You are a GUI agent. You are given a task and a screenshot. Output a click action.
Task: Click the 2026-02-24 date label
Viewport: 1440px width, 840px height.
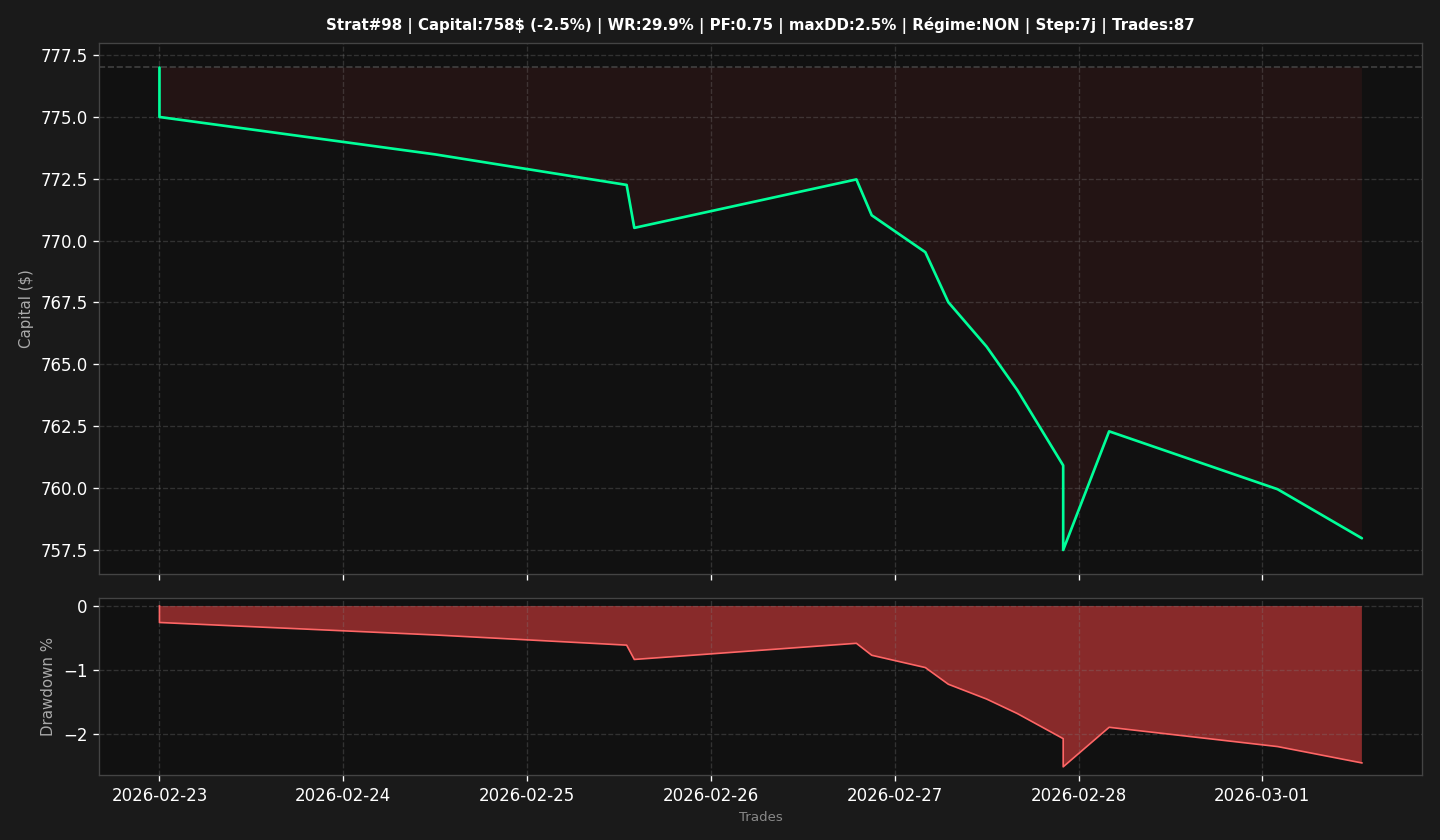pos(343,795)
